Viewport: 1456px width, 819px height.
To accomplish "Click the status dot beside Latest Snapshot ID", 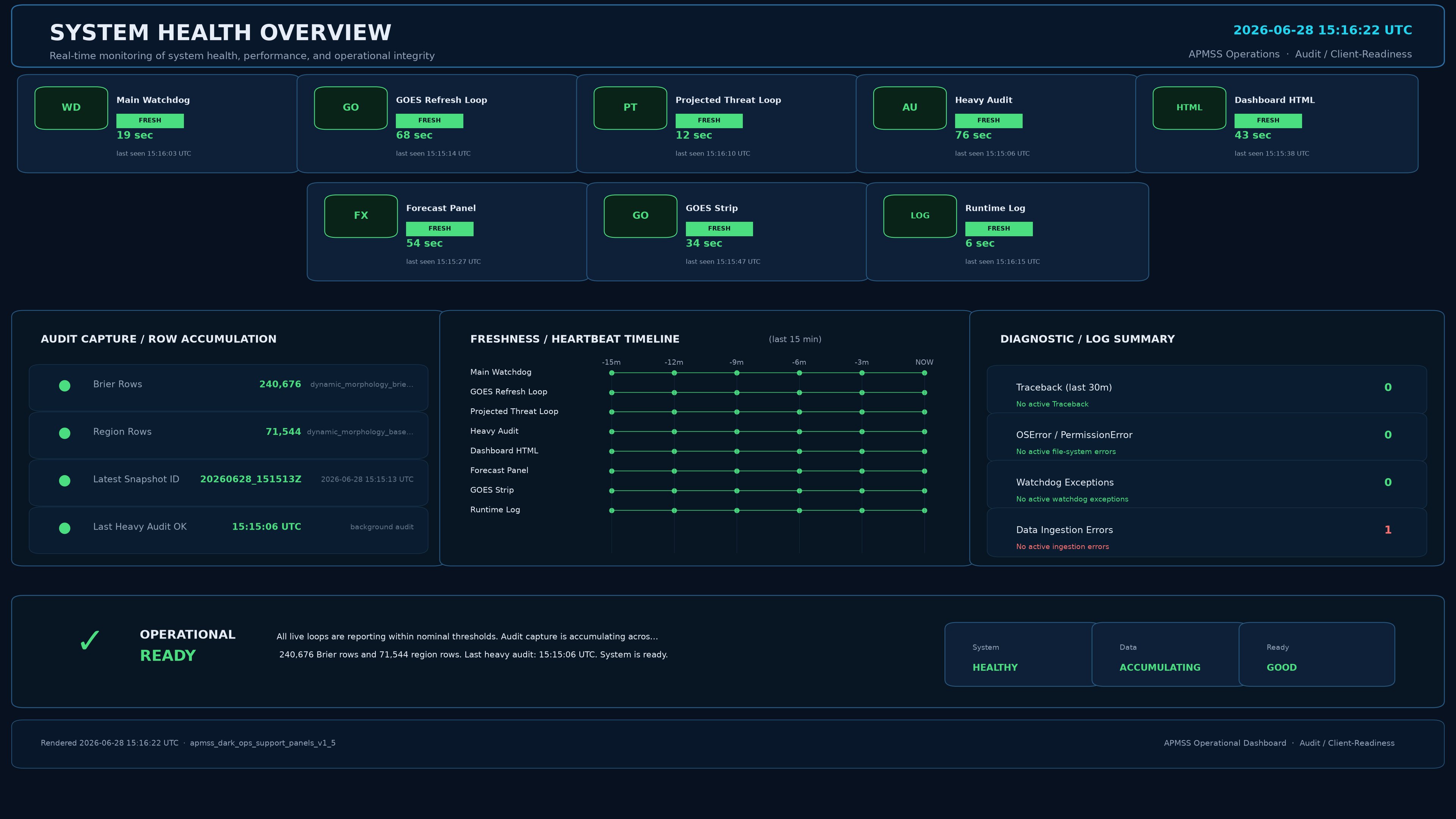I will (x=64, y=480).
